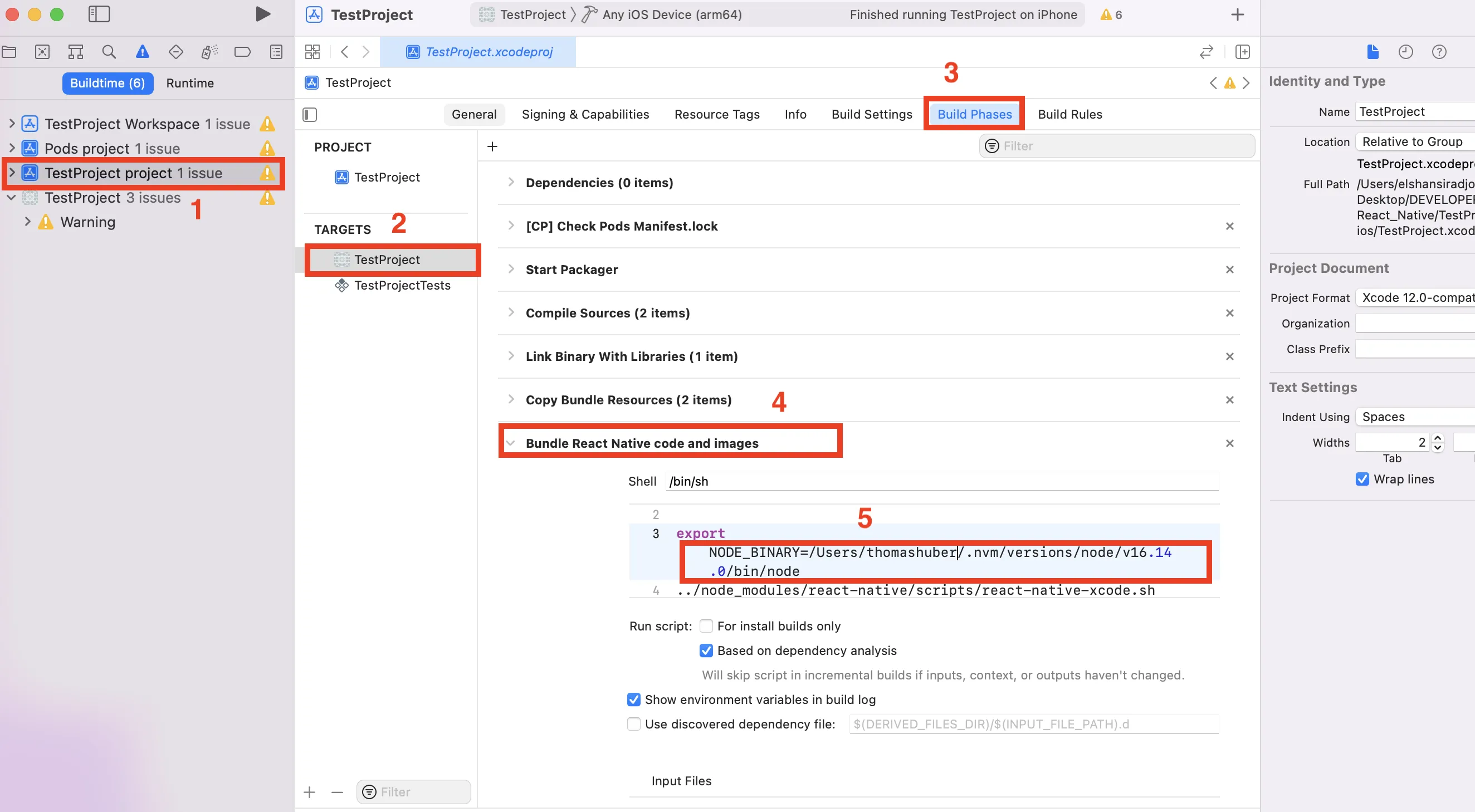The width and height of the screenshot is (1475, 812).
Task: Select the TestProjectTests target
Action: 402,285
